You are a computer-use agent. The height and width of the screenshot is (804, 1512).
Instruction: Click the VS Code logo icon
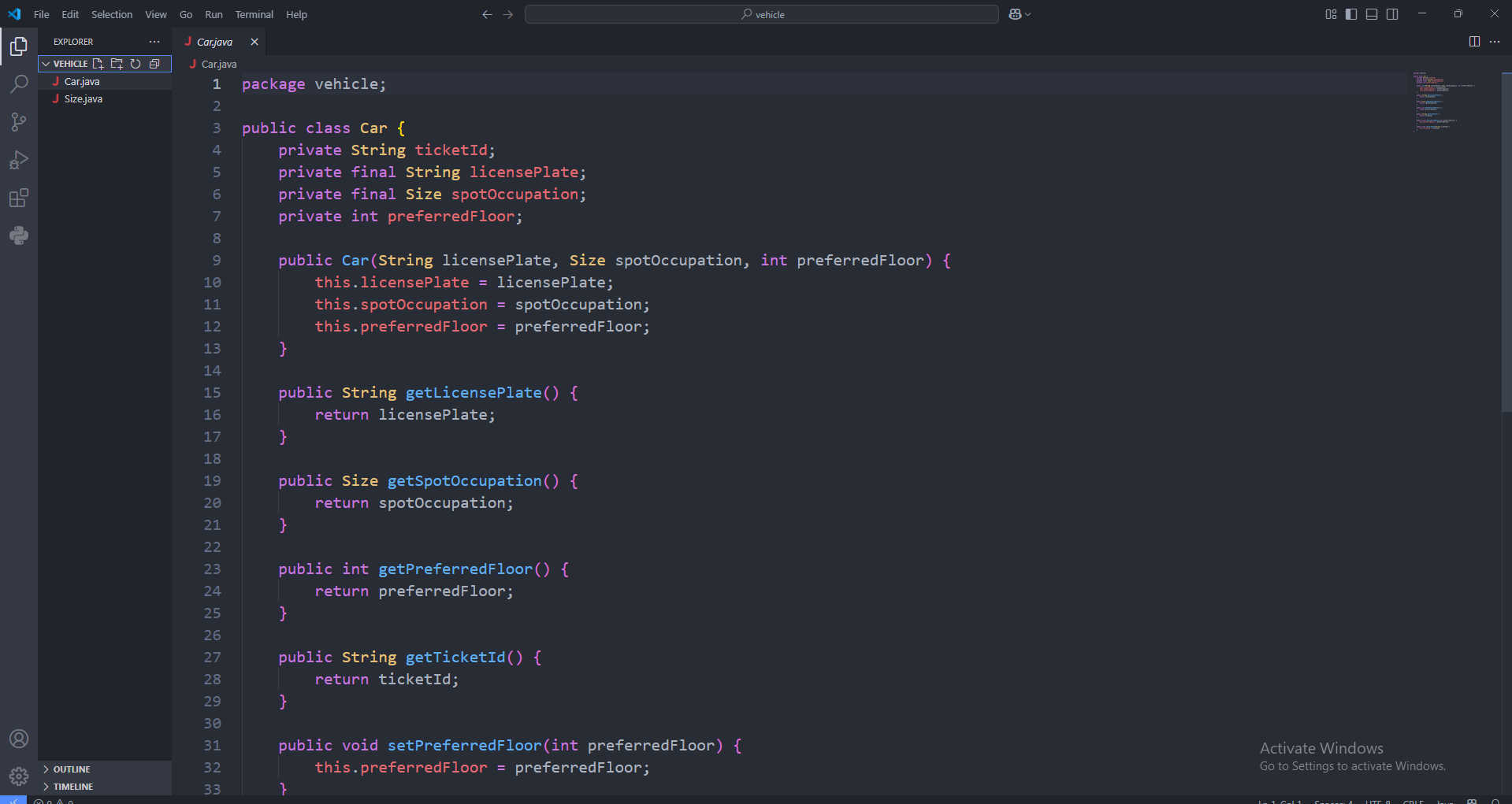point(14,14)
